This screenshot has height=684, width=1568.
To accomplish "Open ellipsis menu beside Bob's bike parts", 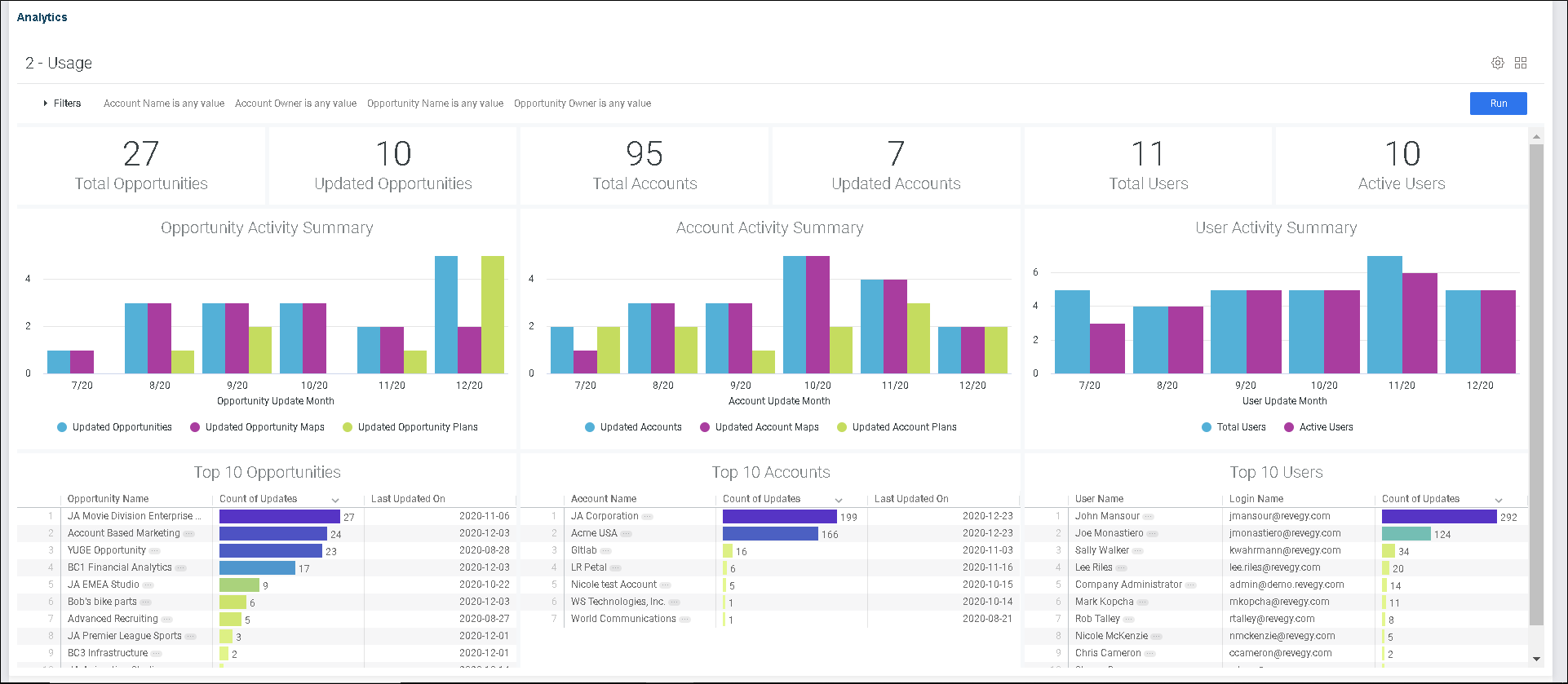I will (x=145, y=602).
